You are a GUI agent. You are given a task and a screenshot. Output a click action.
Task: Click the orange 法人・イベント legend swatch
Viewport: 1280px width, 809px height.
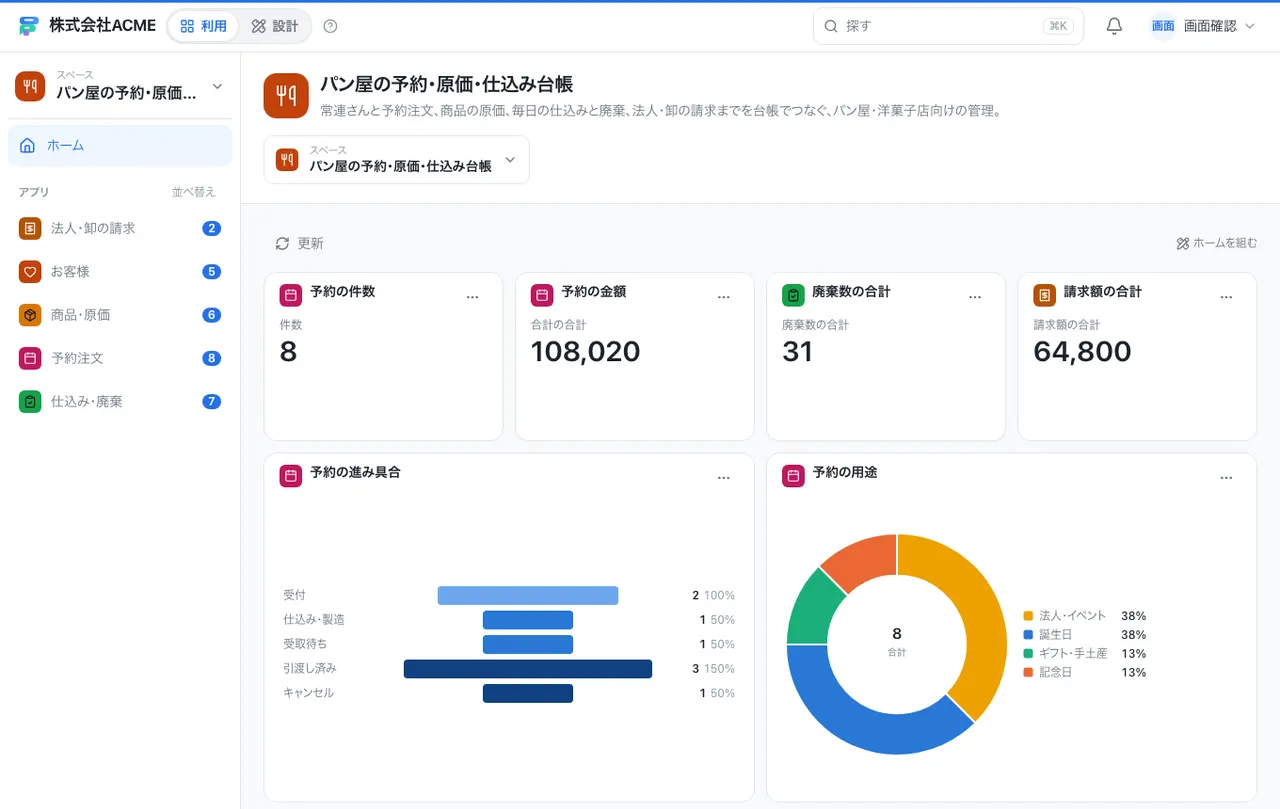1028,616
